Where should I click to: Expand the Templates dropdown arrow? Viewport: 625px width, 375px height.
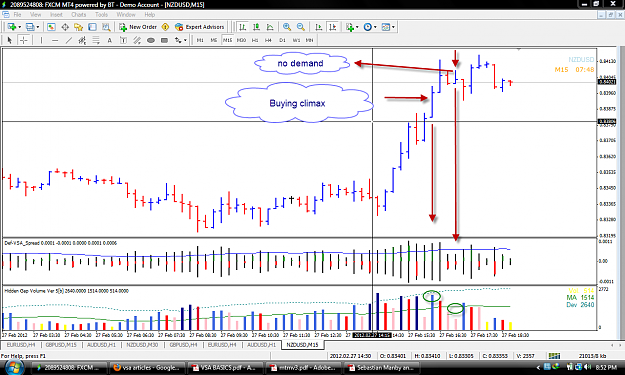pyautogui.click(x=393, y=27)
